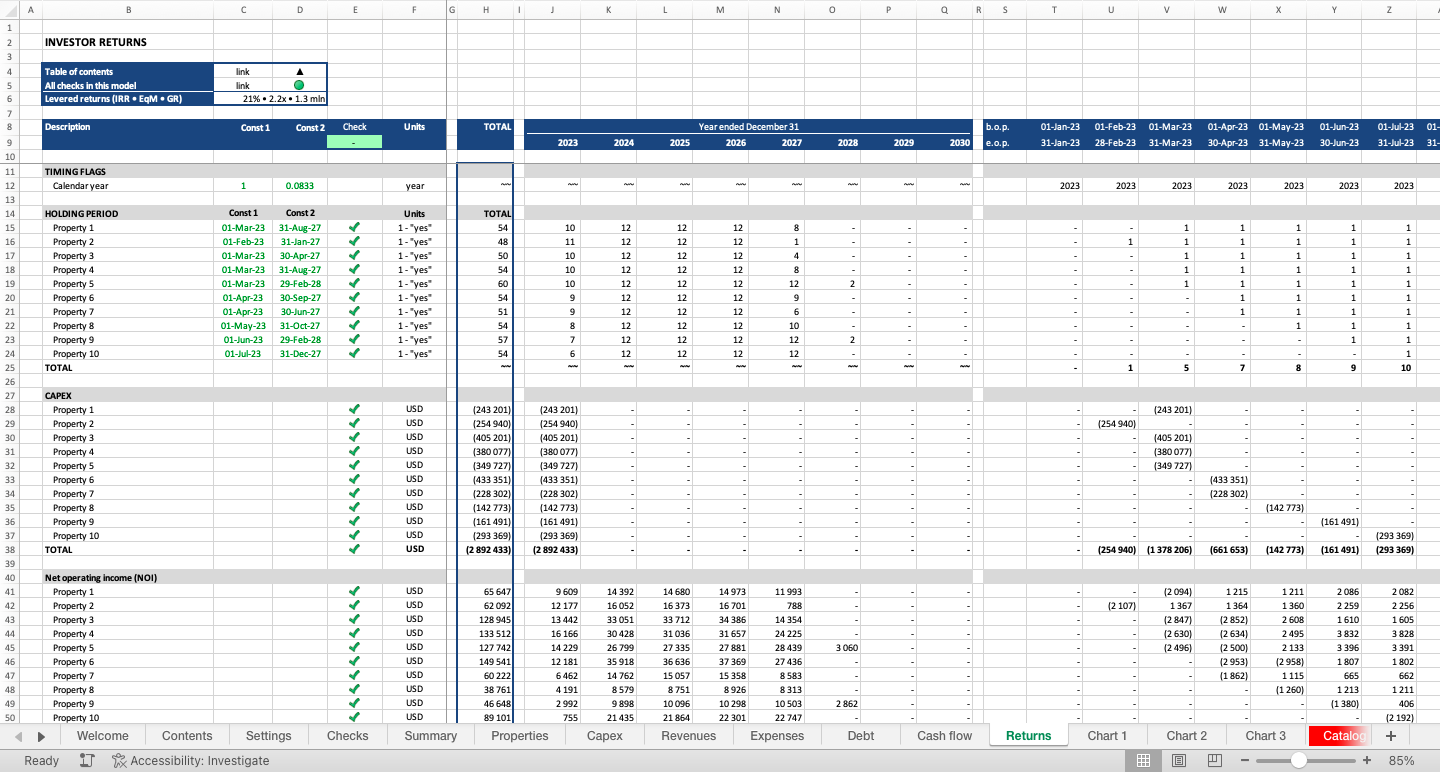Select the Returns sheet tab
Image resolution: width=1440 pixels, height=772 pixels.
1029,736
